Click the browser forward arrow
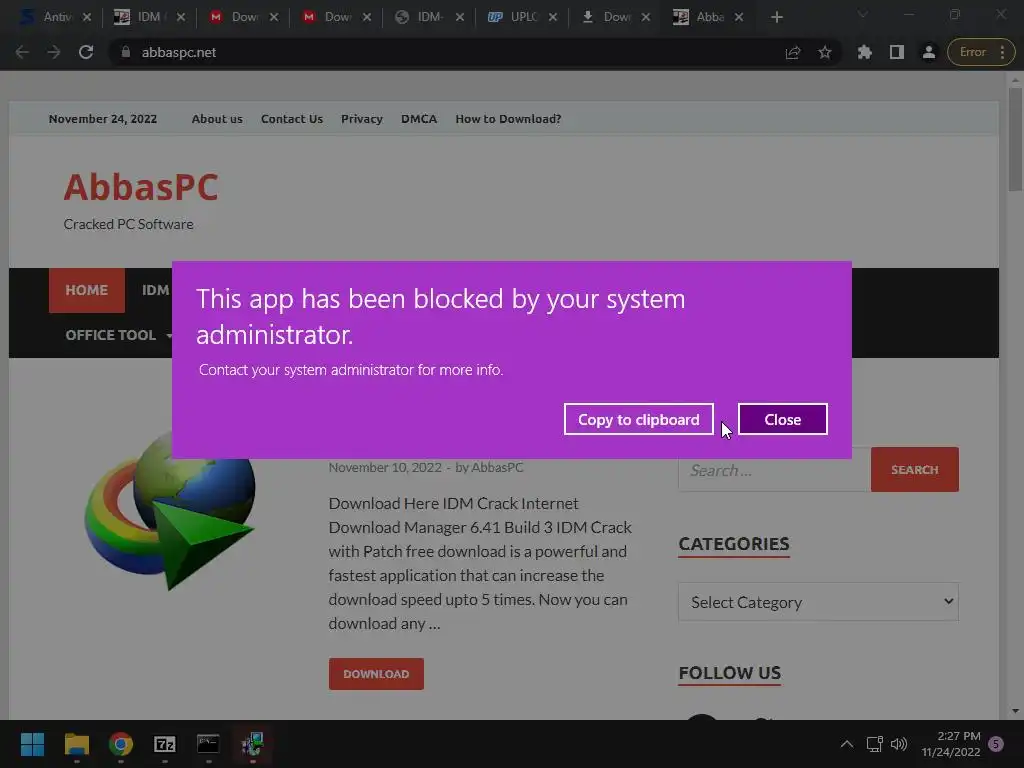The width and height of the screenshot is (1024, 768). coord(54,52)
